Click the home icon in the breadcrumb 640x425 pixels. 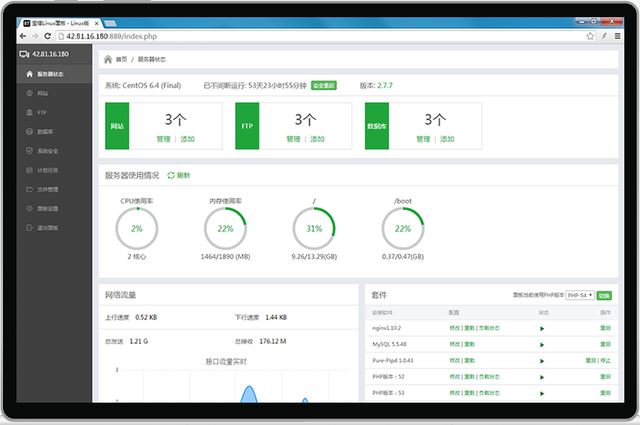pos(108,60)
